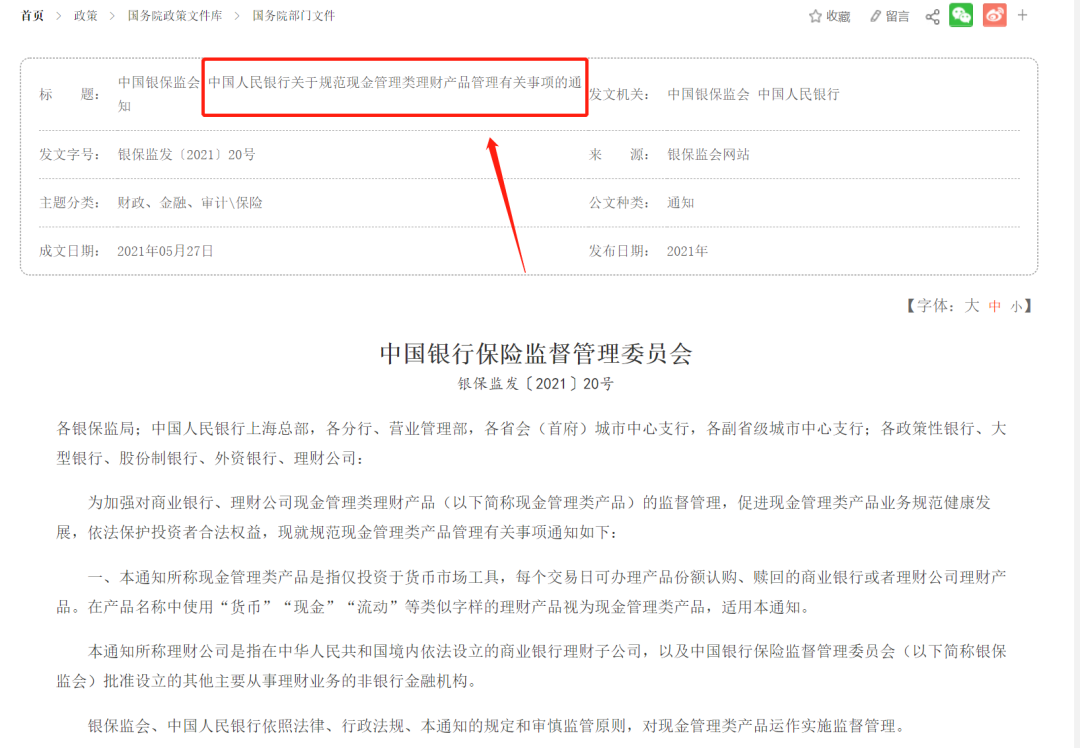Click paragraph starting 本通知所称理财公司
Screen dimensions: 1080x748
pos(532,666)
